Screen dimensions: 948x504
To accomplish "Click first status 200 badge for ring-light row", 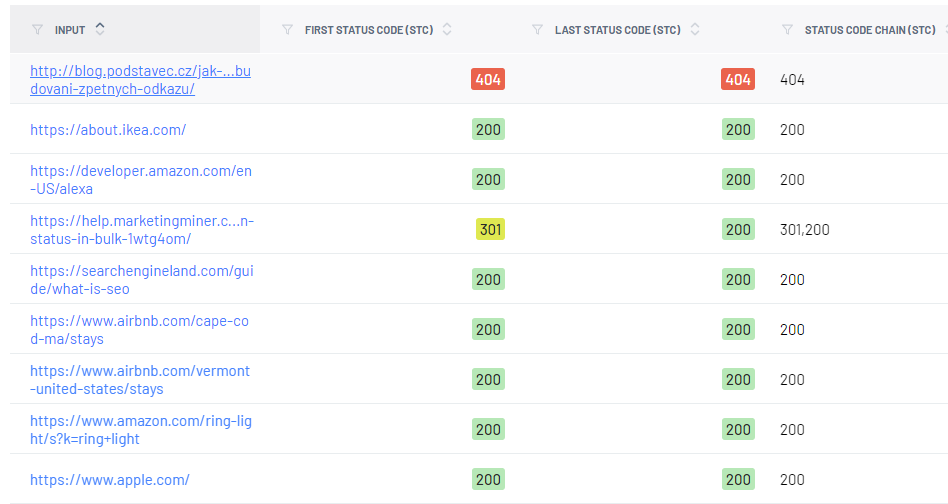I will (x=489, y=430).
